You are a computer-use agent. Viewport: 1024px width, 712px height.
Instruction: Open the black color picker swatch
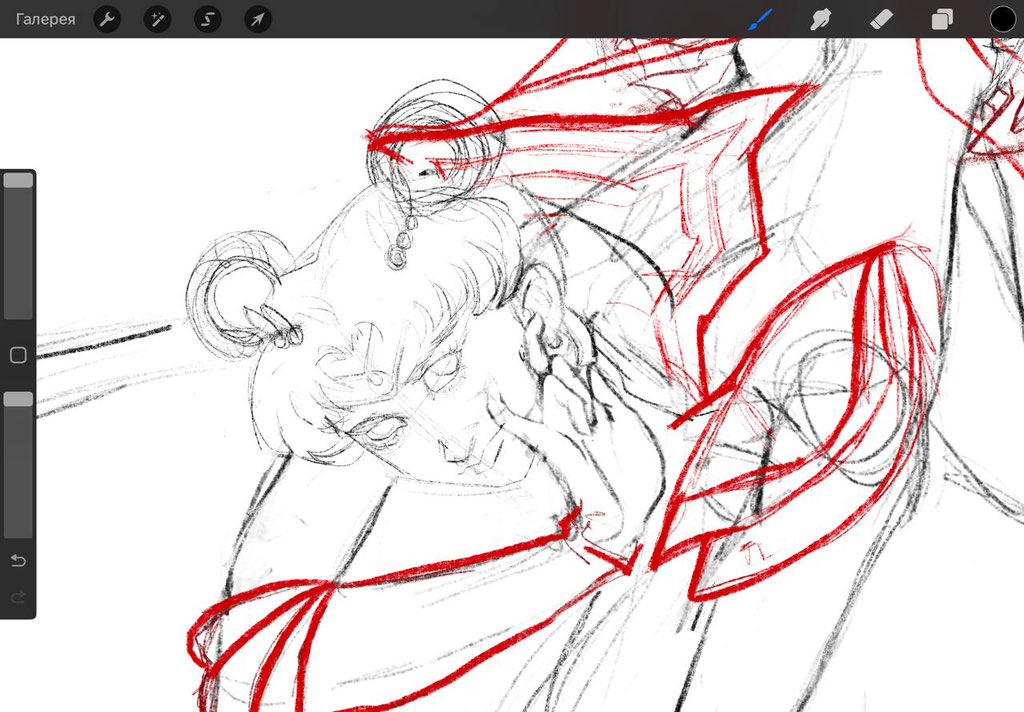coord(1003,20)
